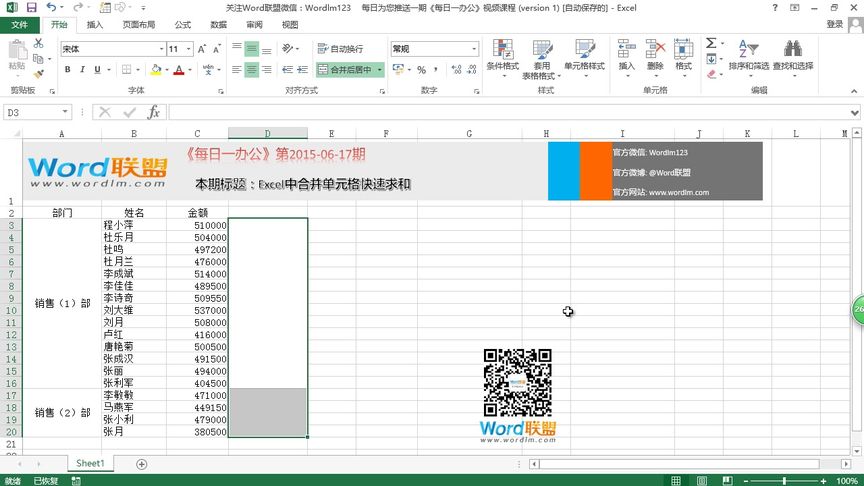Toggle 合并后居中 merge and center

coord(345,69)
